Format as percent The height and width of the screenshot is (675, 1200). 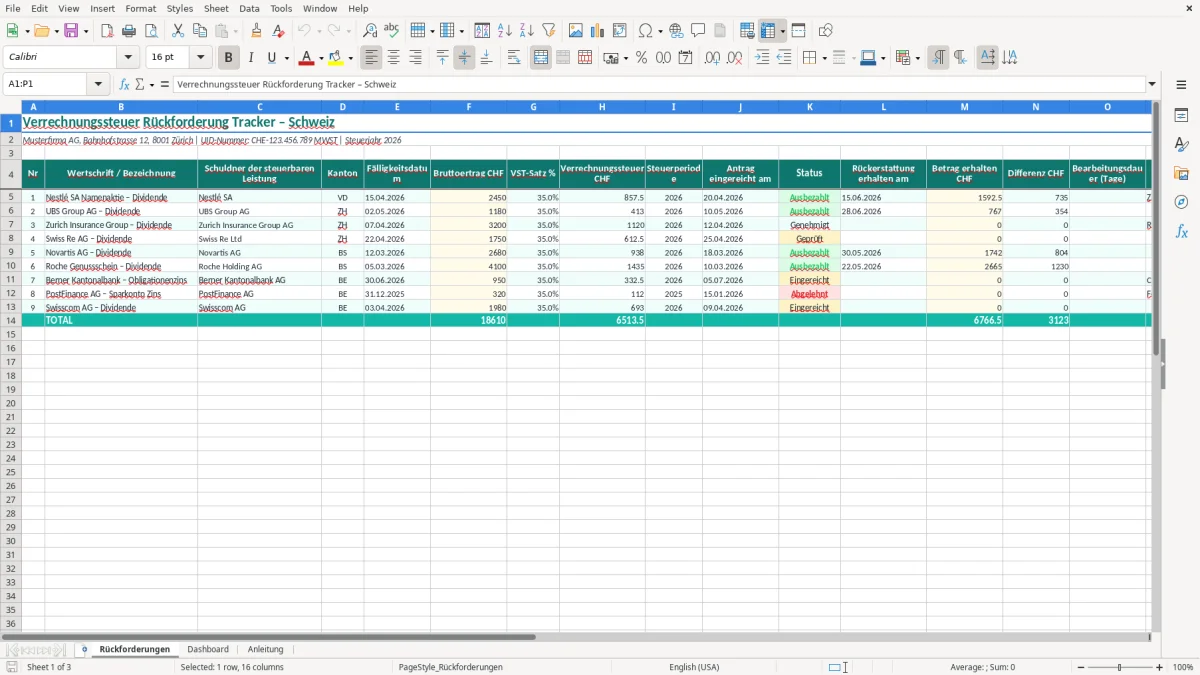click(x=641, y=58)
